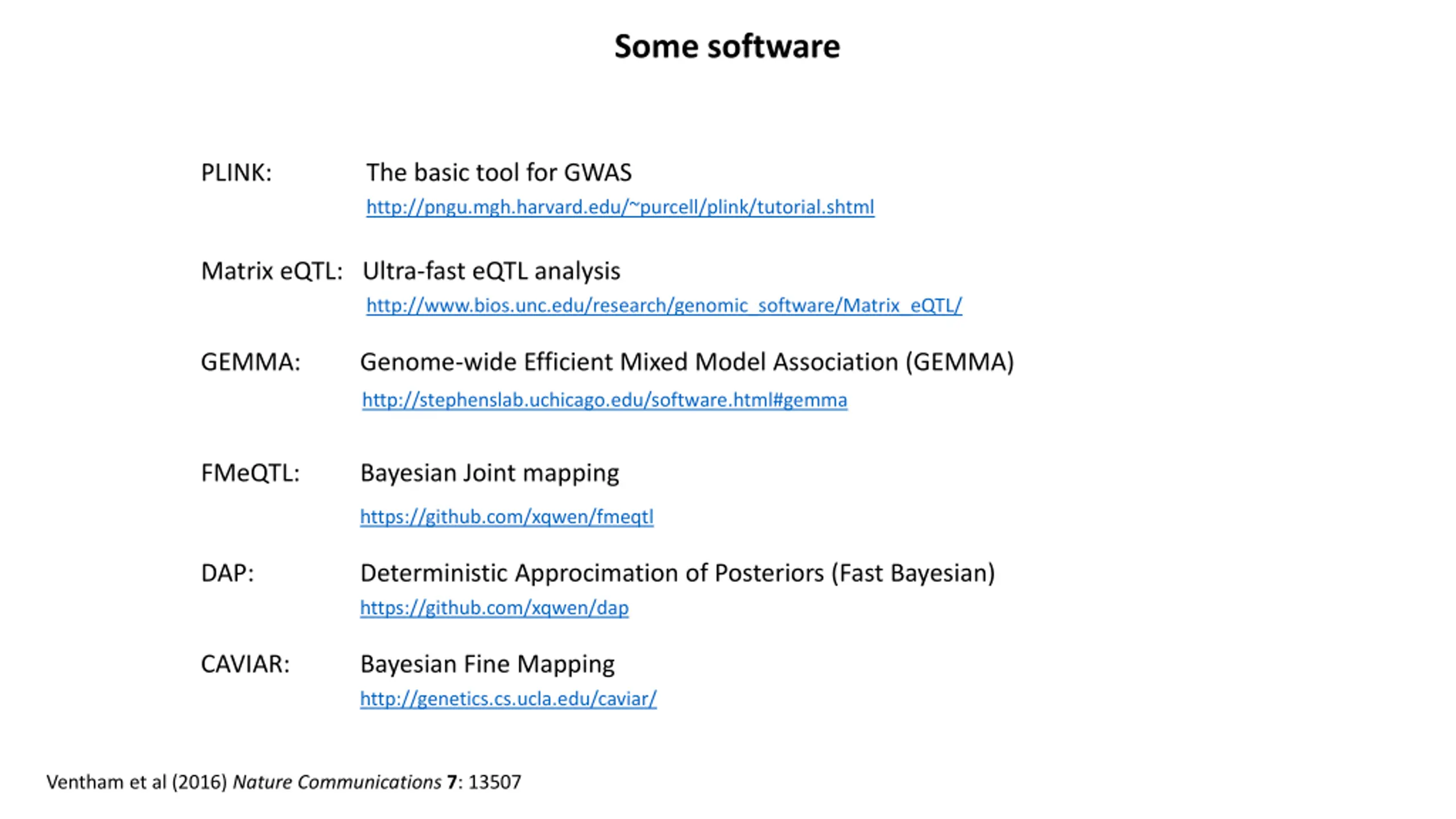This screenshot has height=819, width=1456.
Task: Click 'Bayesian Joint mapping' description
Action: (x=490, y=473)
